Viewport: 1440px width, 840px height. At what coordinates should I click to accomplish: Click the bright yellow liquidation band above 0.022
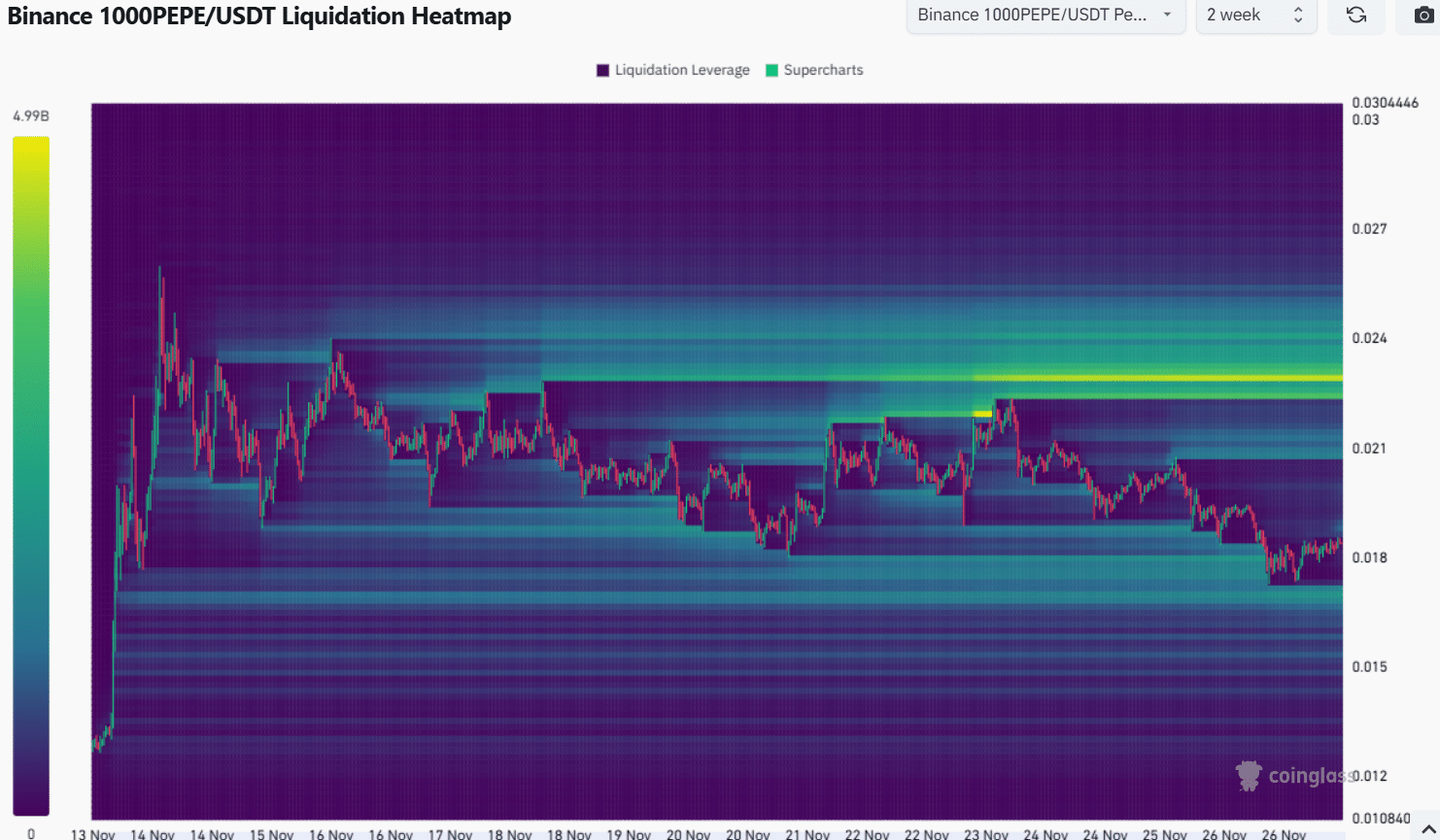[1156, 378]
